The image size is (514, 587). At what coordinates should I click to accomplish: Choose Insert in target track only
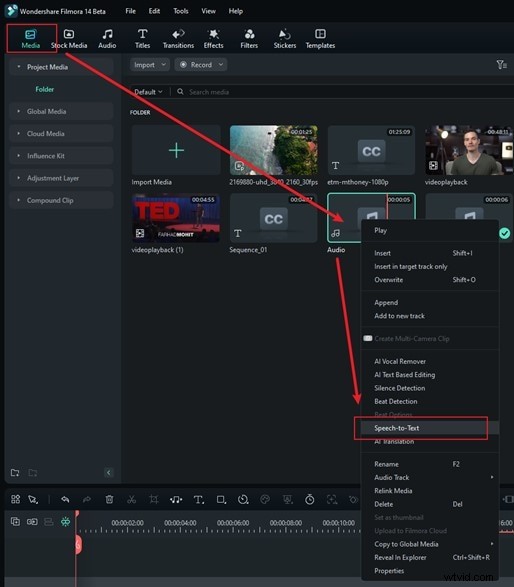tap(430, 267)
